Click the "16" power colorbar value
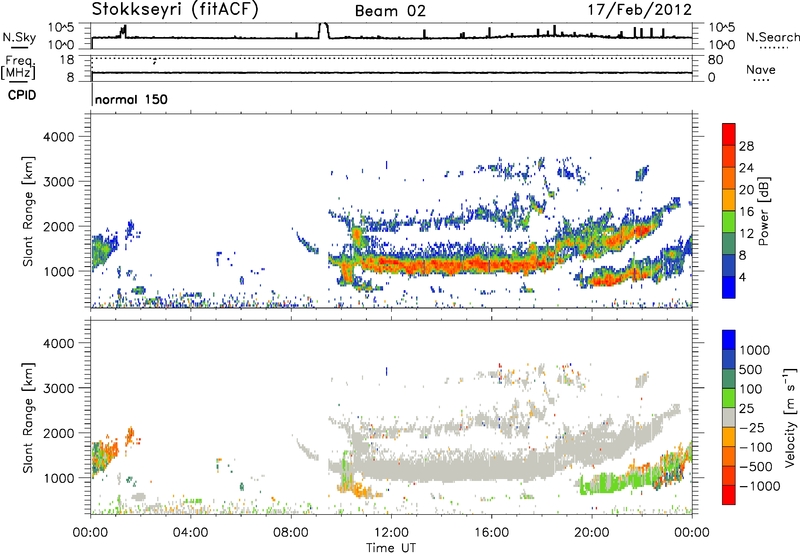This screenshot has height=554, width=800. tap(746, 212)
